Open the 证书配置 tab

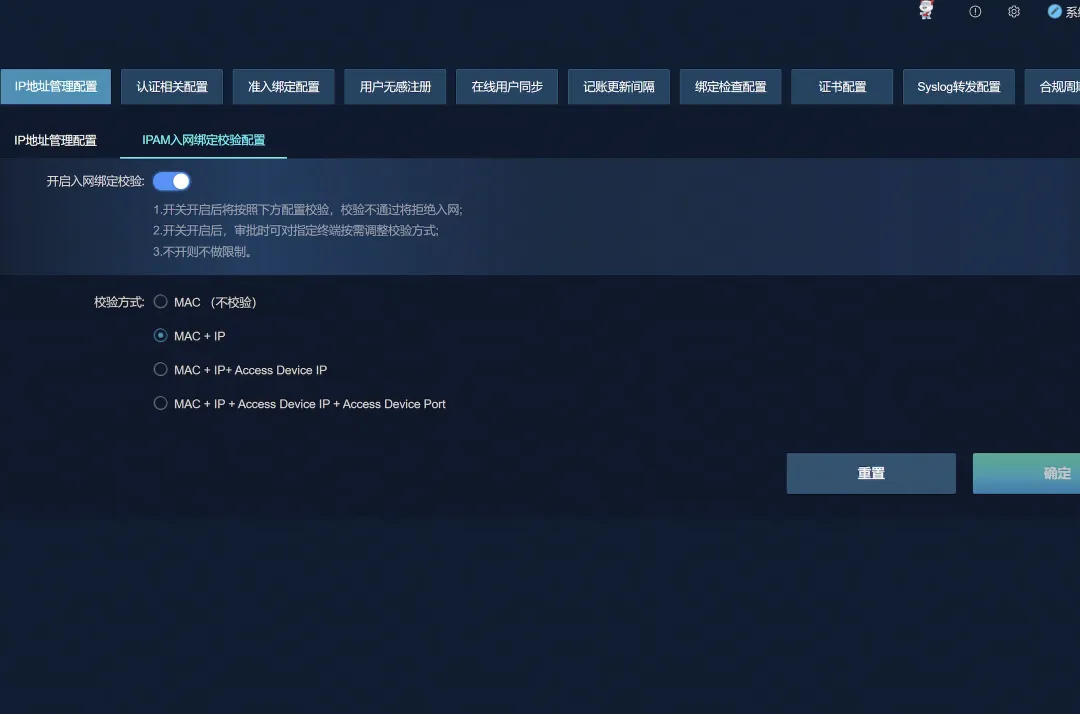click(x=842, y=87)
